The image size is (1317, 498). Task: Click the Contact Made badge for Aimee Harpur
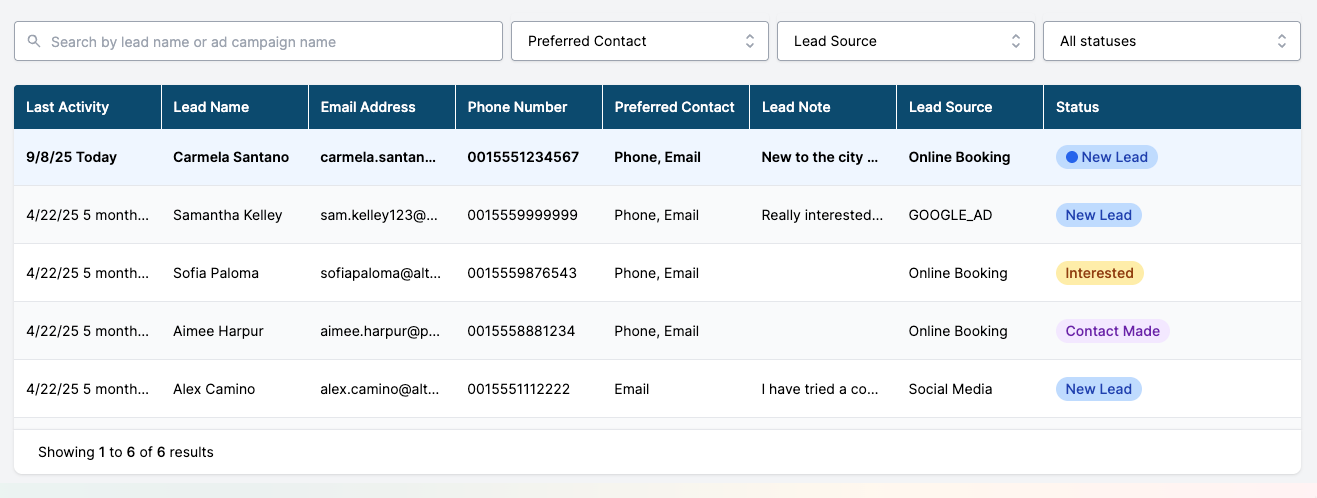coord(1112,331)
